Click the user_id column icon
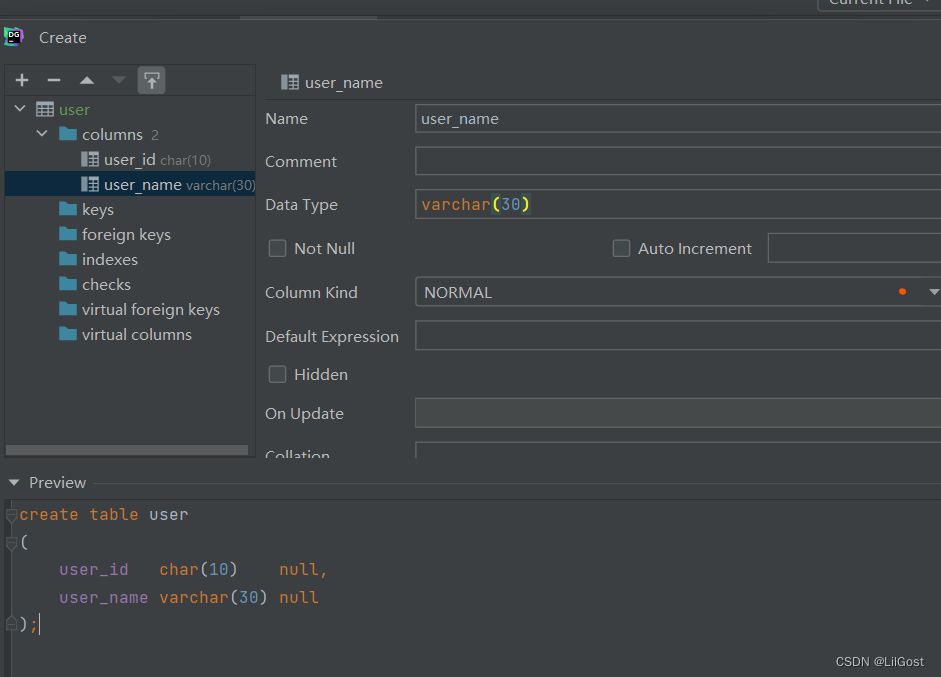 [x=90, y=159]
